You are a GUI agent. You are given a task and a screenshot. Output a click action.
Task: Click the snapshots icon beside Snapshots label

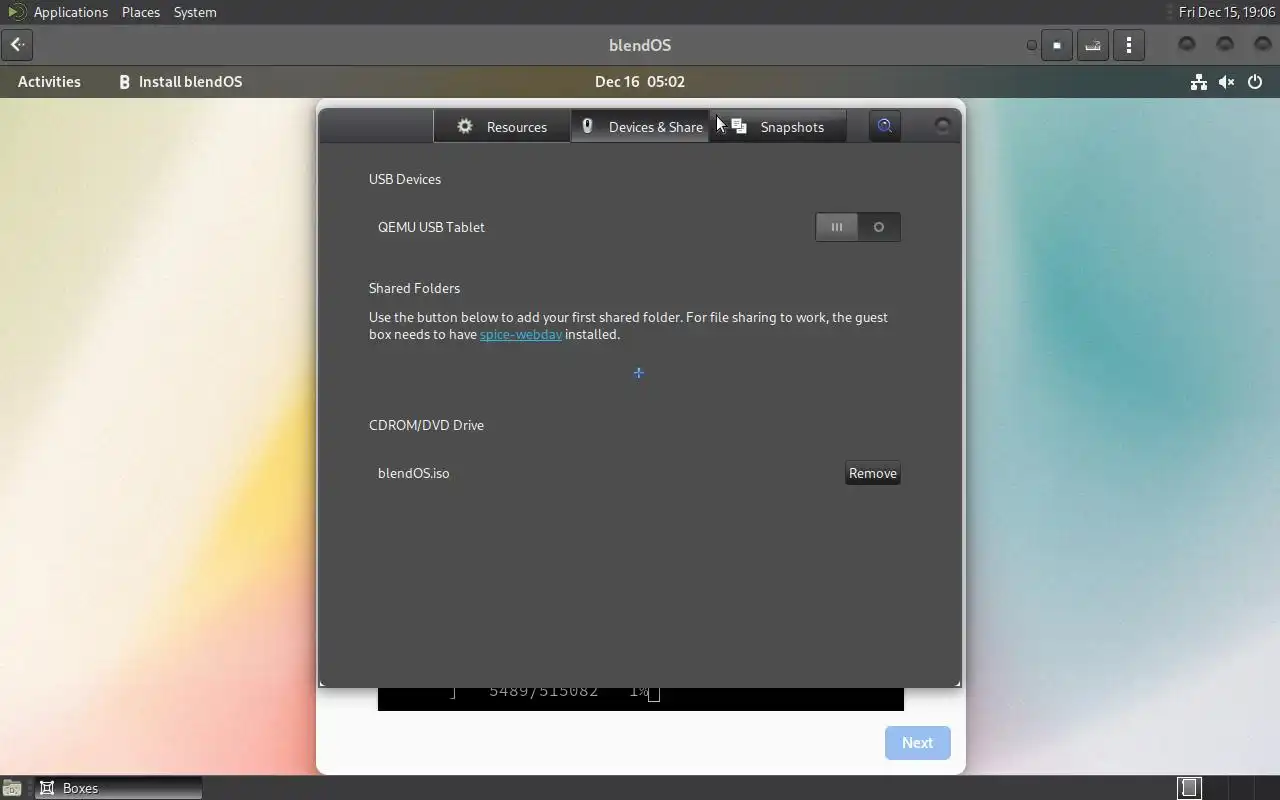[x=739, y=126]
